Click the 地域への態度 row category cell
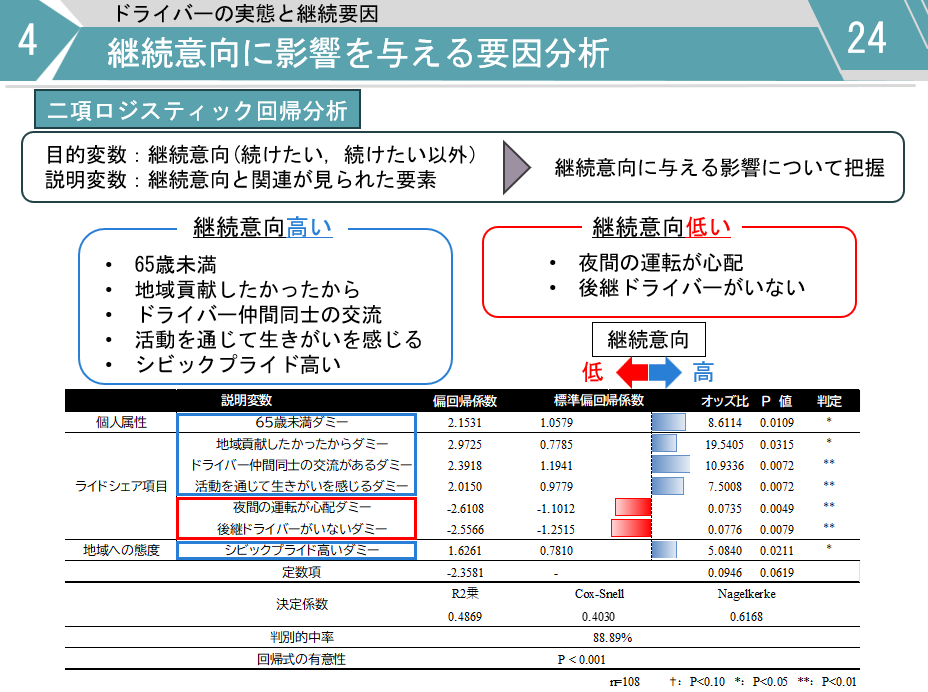Image resolution: width=928 pixels, height=692 pixels. pyautogui.click(x=121, y=550)
